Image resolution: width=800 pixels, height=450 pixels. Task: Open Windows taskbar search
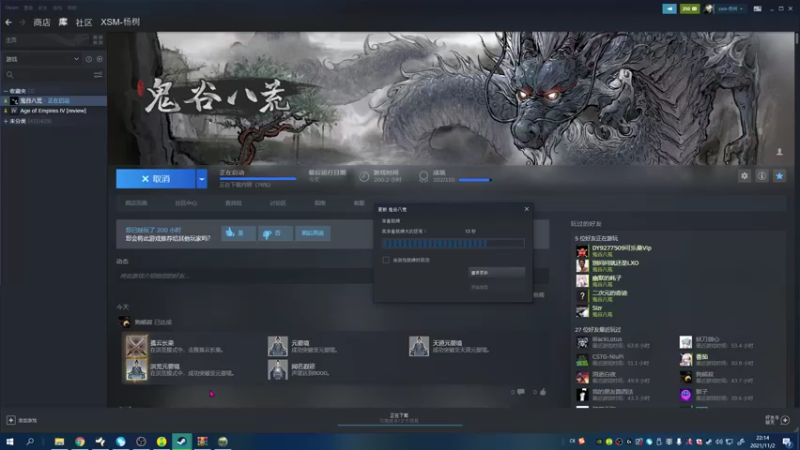30,441
